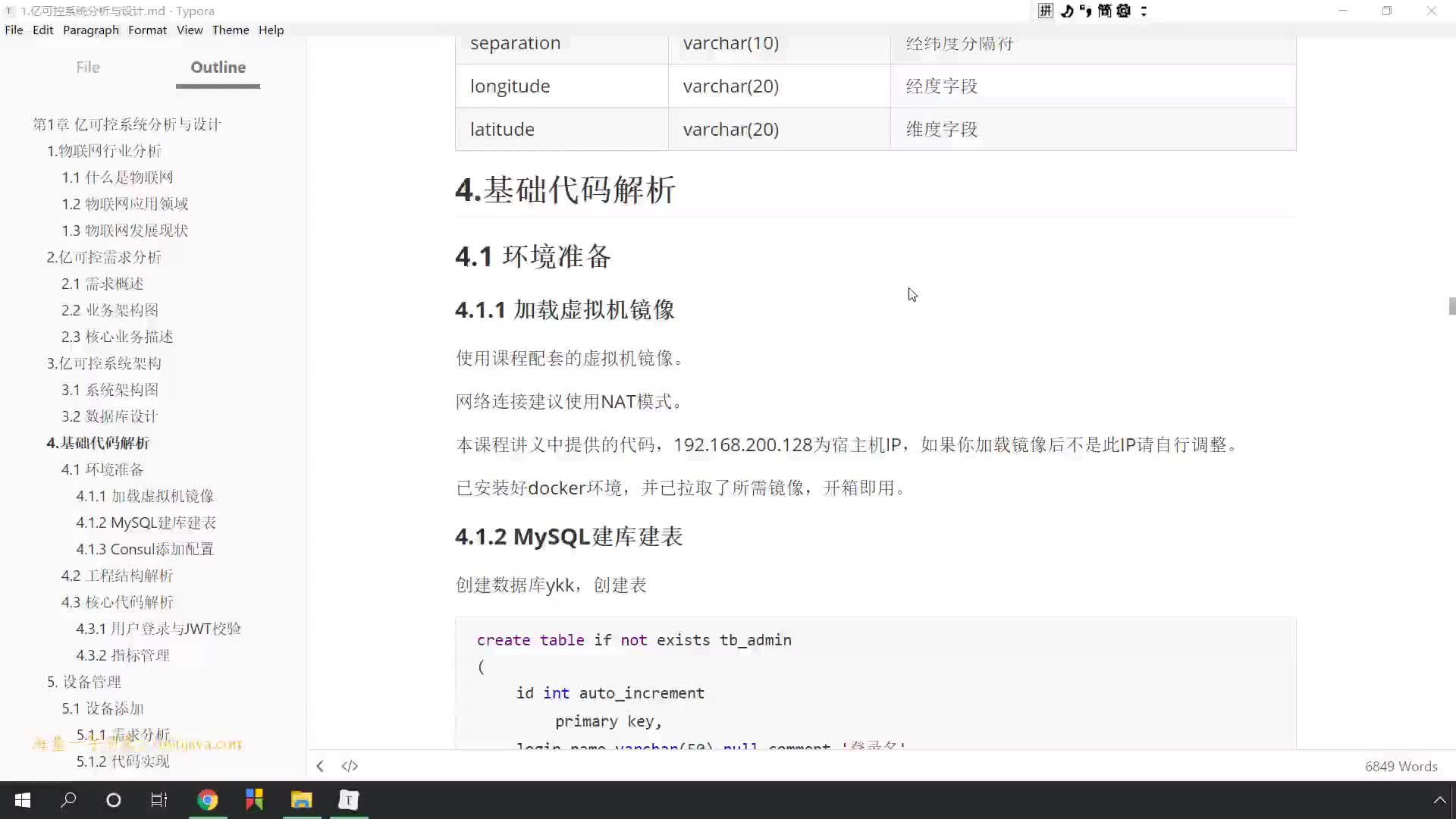Select the Outline sidebar tab
The height and width of the screenshot is (819, 1456).
tap(218, 67)
